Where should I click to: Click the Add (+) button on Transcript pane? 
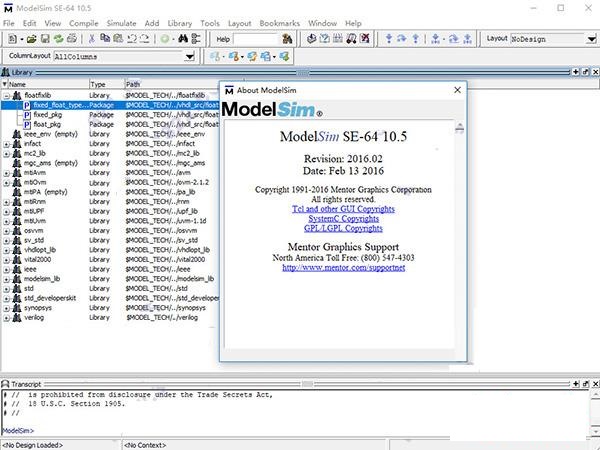tap(576, 384)
